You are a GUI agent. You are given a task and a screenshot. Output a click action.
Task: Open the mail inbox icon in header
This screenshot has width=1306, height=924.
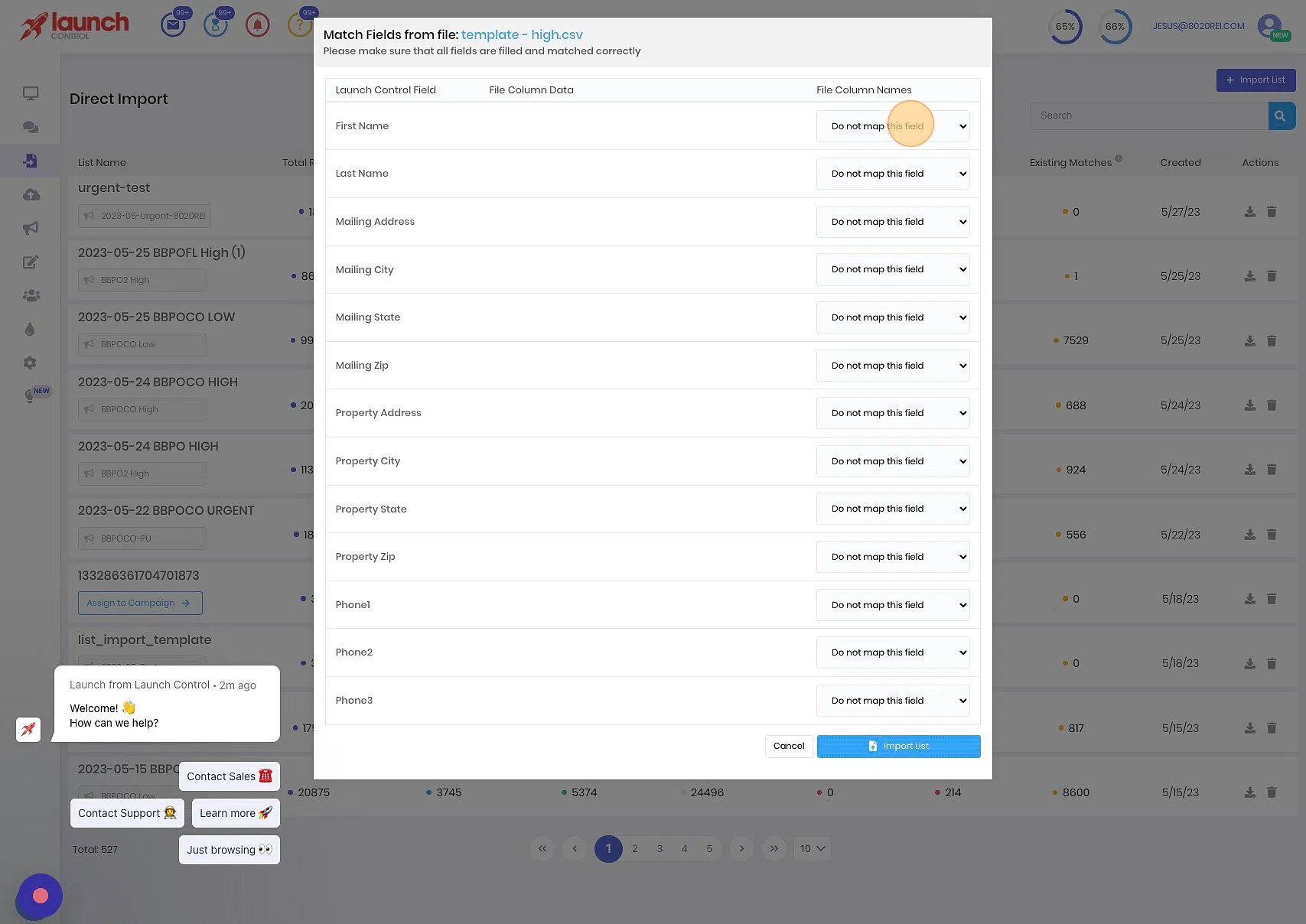point(173,25)
